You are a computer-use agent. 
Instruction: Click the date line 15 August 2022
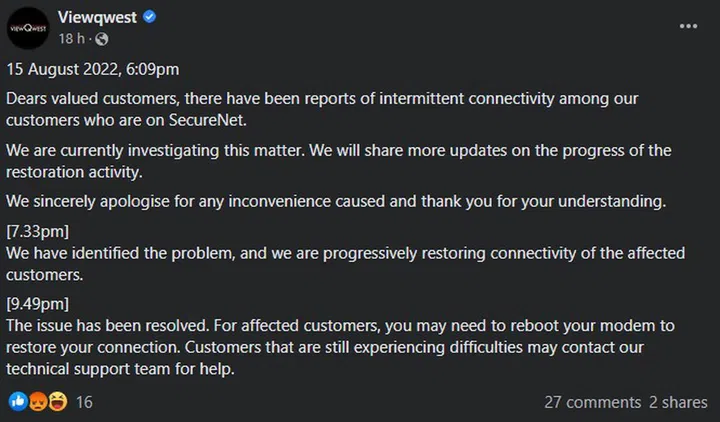click(x=105, y=71)
